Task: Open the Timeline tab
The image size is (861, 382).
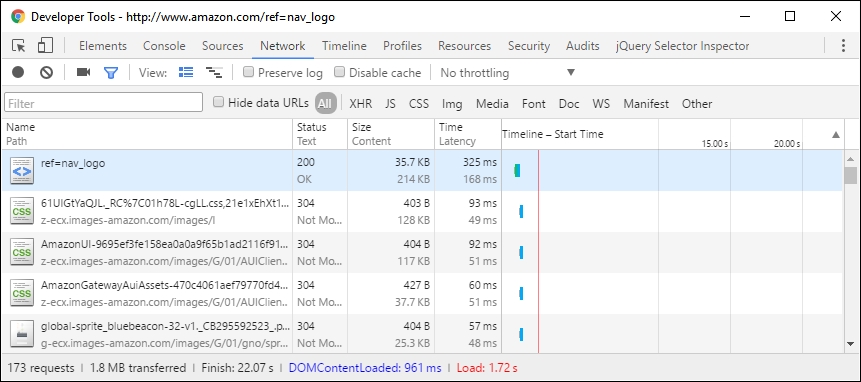Action: (x=344, y=46)
